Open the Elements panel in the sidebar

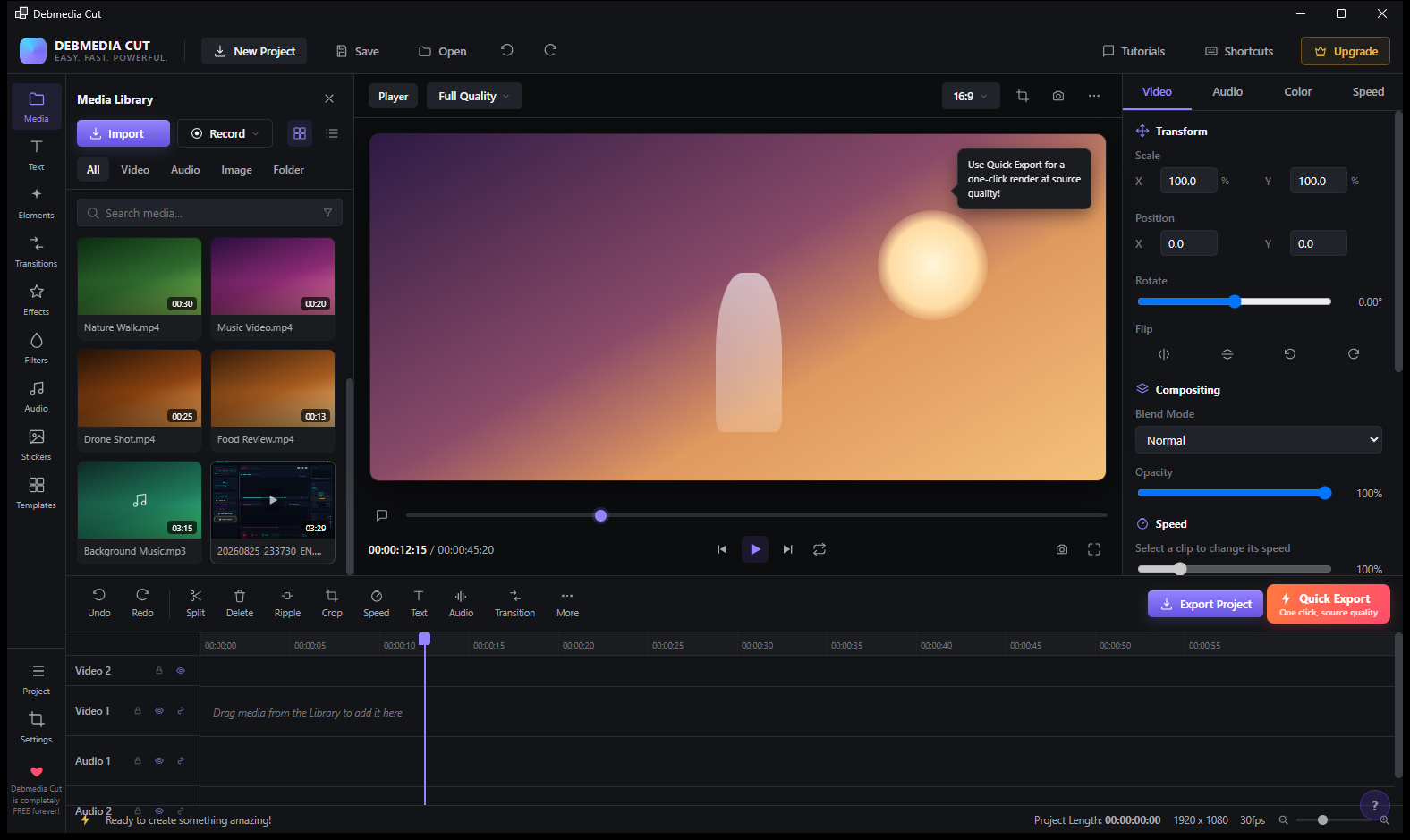[37, 203]
